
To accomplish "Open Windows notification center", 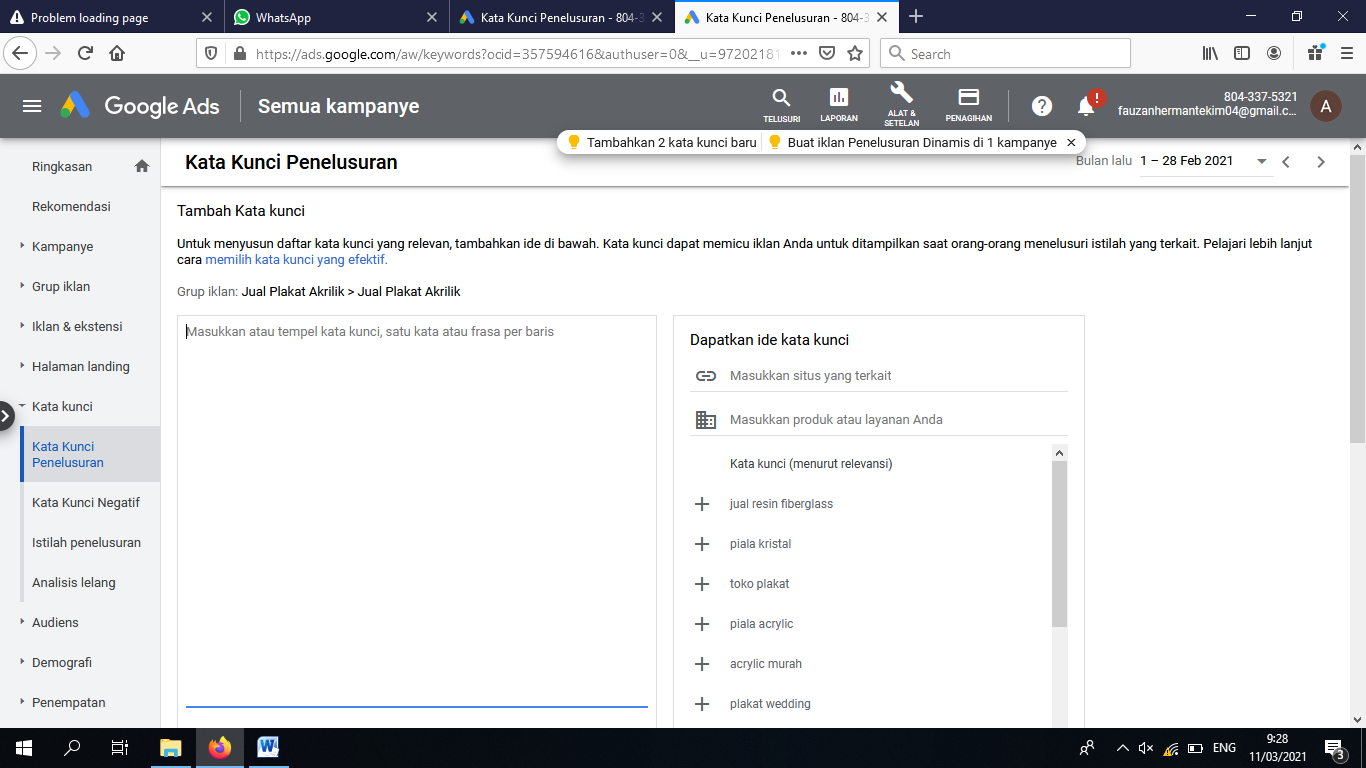I will pyautogui.click(x=1335, y=747).
